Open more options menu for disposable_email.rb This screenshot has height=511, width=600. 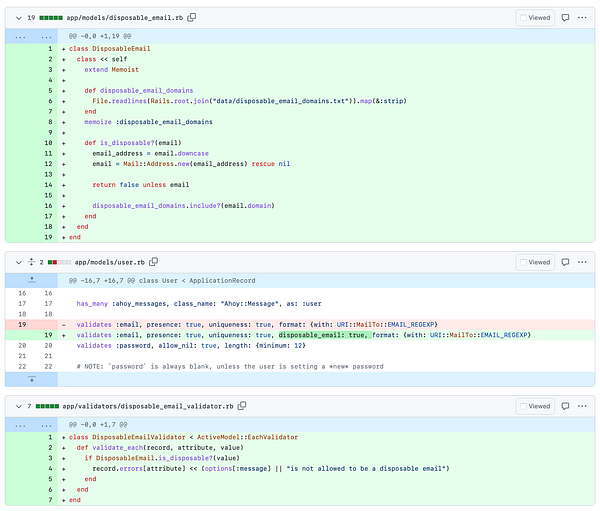pos(583,18)
